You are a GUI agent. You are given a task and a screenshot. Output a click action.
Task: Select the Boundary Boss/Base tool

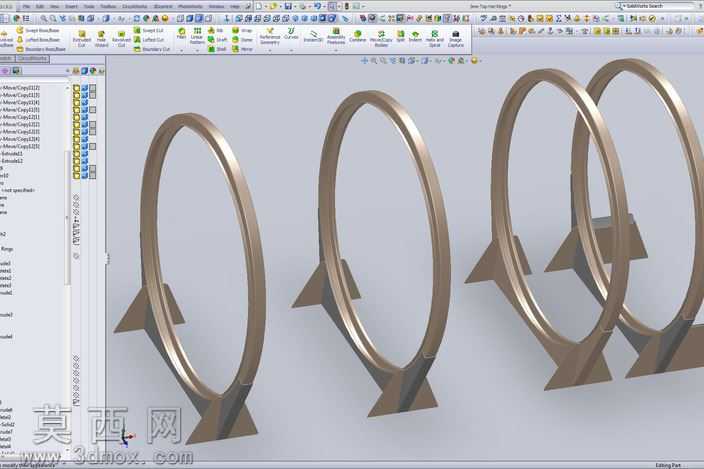tap(41, 49)
